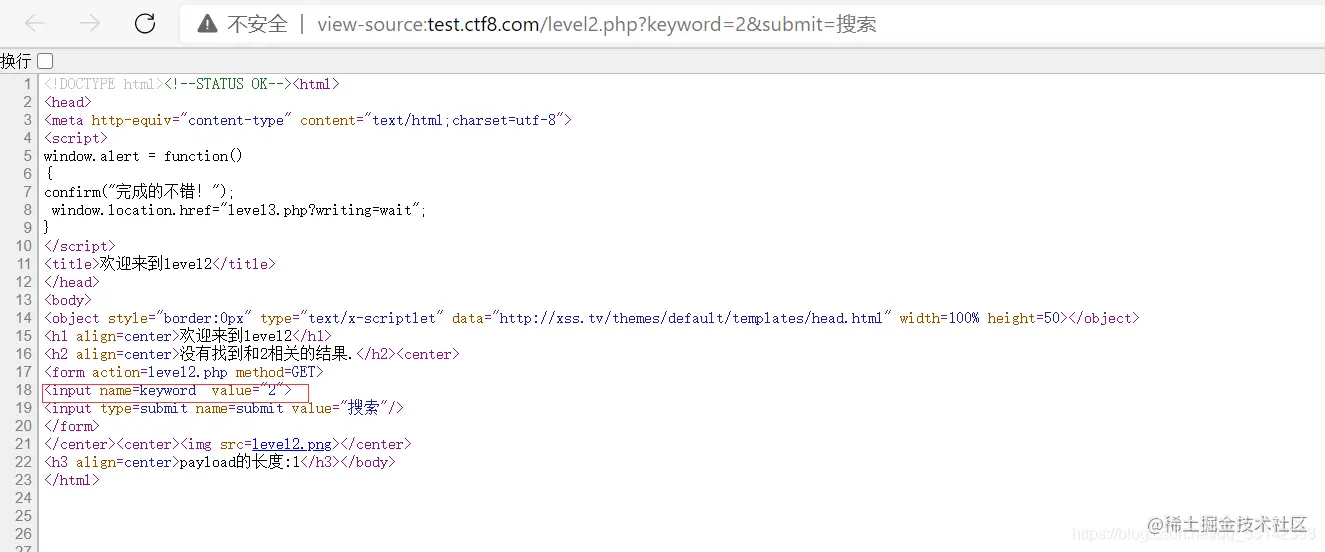Click the opening <head> tag line
Image resolution: width=1325 pixels, height=552 pixels.
click(68, 102)
